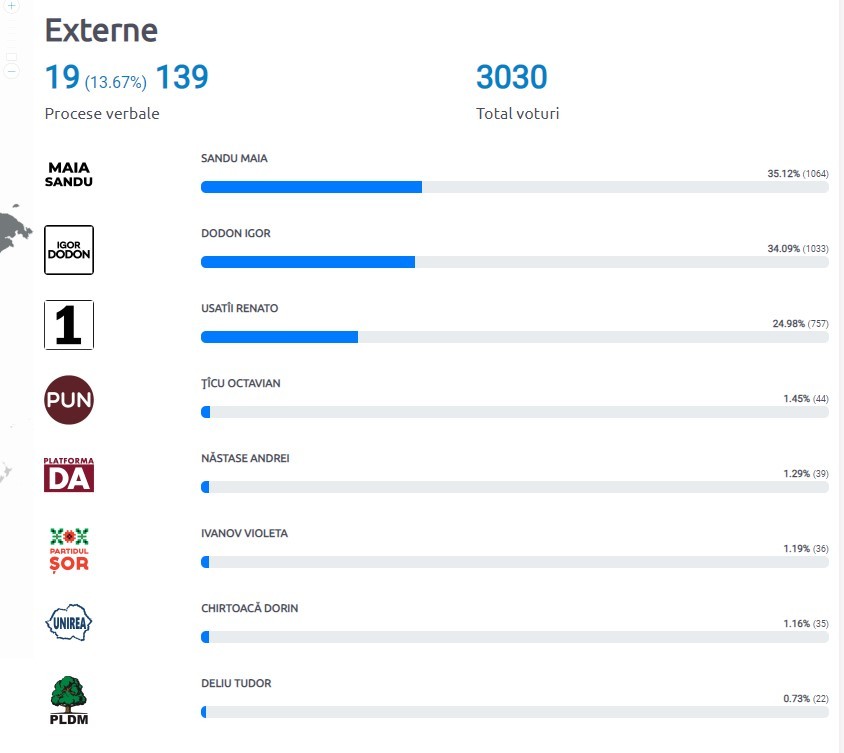The width and height of the screenshot is (844, 753).
Task: Click Dodon Igor's blue progress bar
Action: pos(308,262)
